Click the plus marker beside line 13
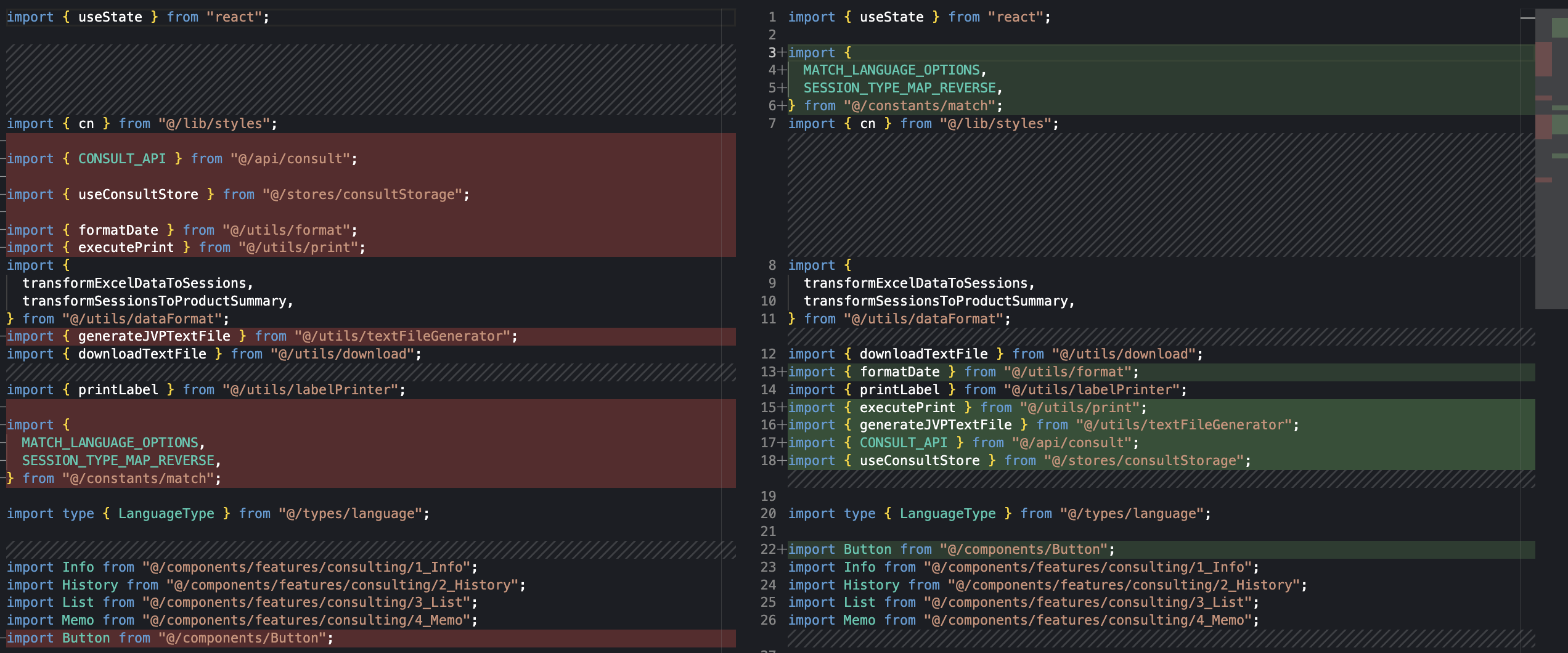Image resolution: width=1568 pixels, height=653 pixels. tap(782, 372)
